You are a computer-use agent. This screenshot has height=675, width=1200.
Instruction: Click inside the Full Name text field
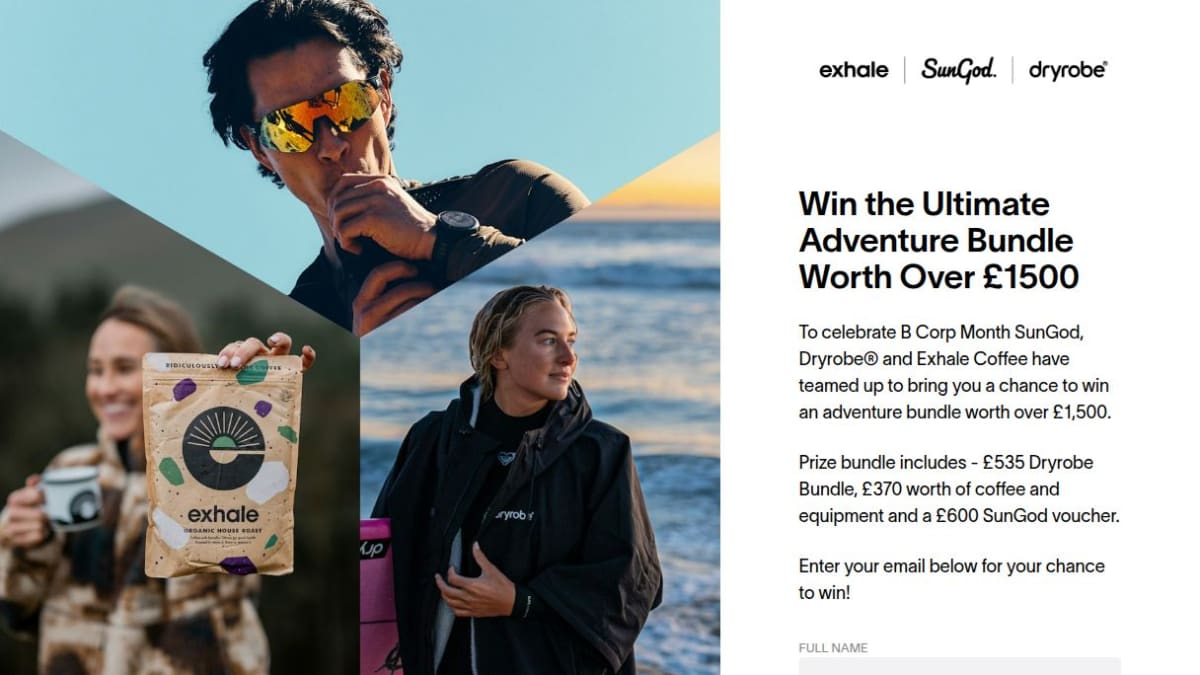tap(959, 666)
